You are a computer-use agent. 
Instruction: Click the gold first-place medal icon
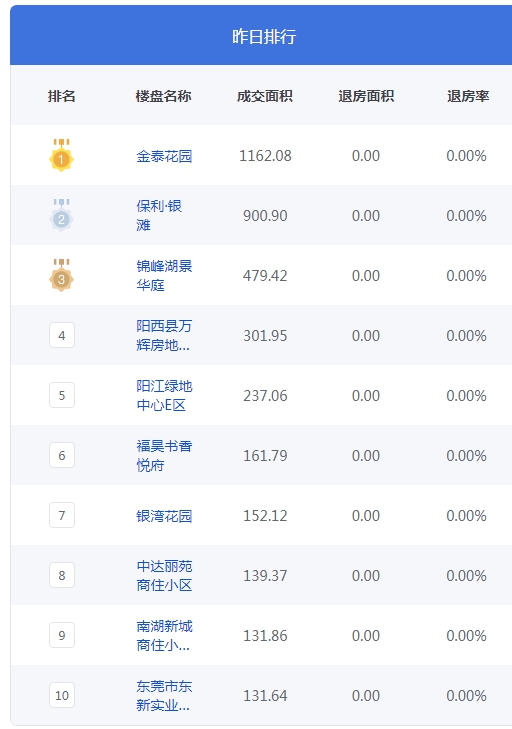pyautogui.click(x=61, y=155)
